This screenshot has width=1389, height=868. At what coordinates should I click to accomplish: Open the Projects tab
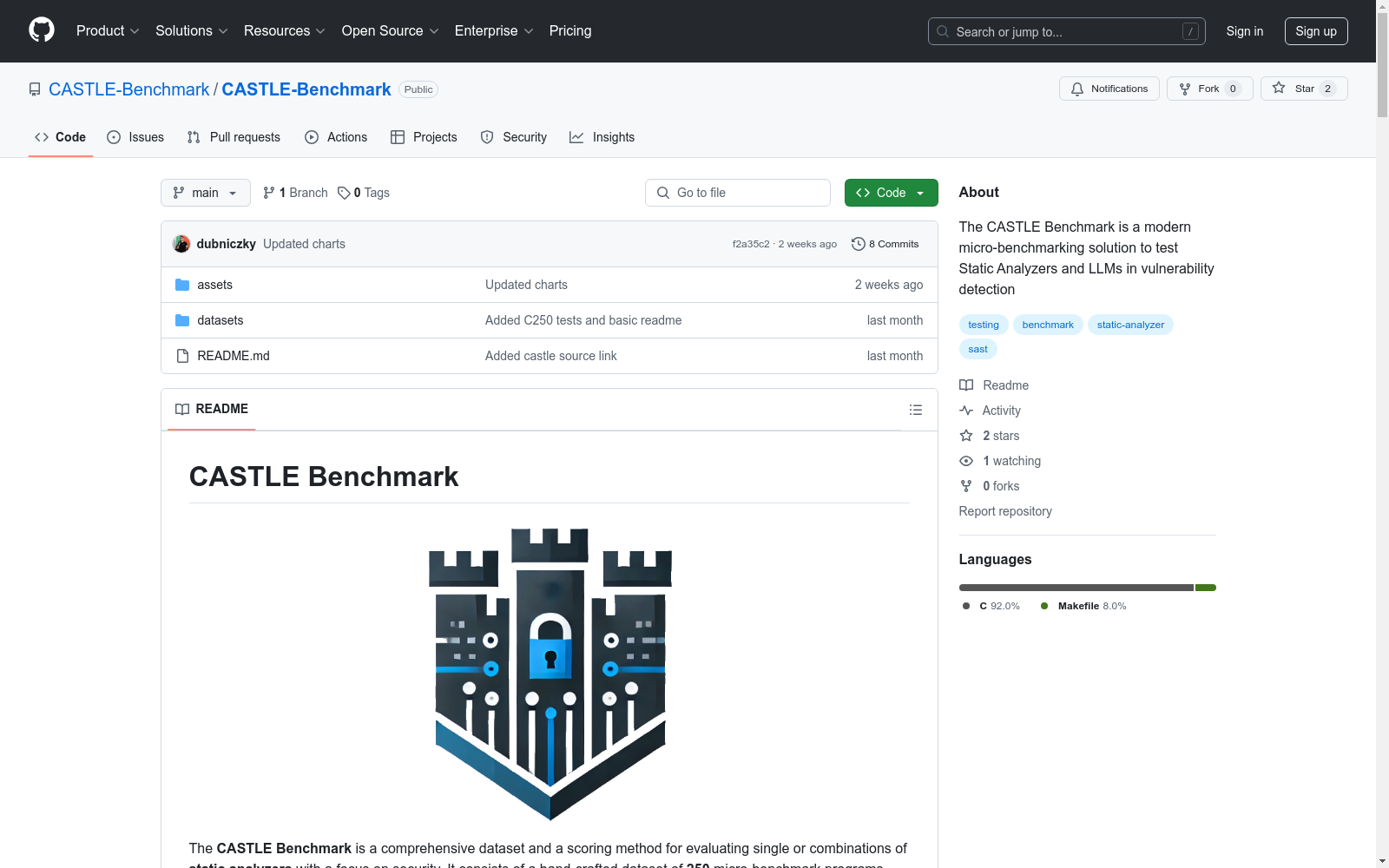click(424, 137)
